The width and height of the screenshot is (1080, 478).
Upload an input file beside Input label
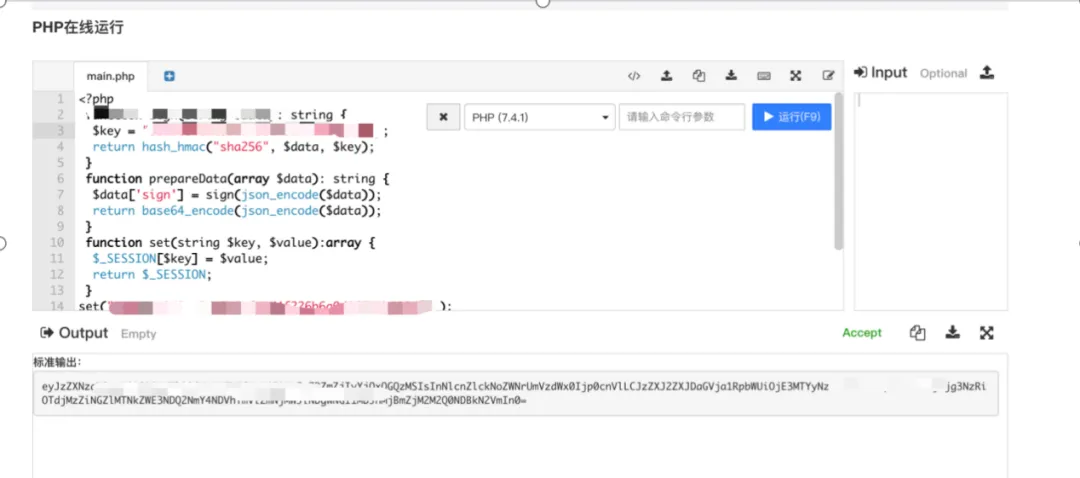[x=987, y=73]
